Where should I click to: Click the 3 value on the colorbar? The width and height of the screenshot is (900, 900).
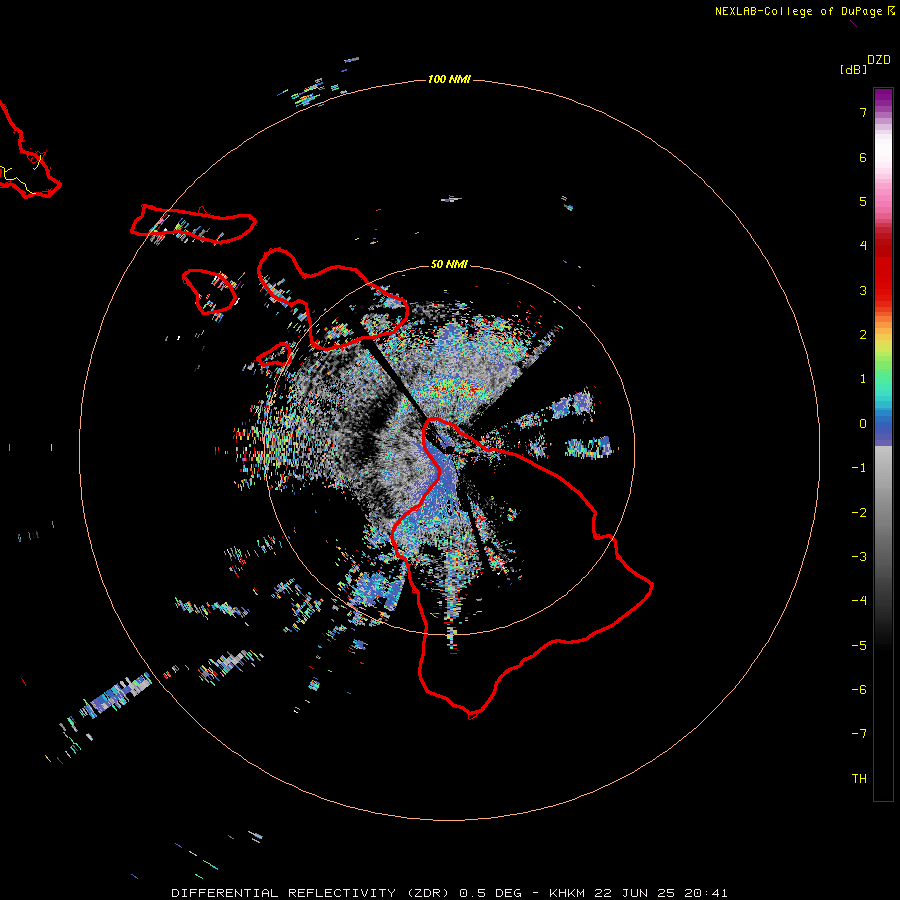863,290
